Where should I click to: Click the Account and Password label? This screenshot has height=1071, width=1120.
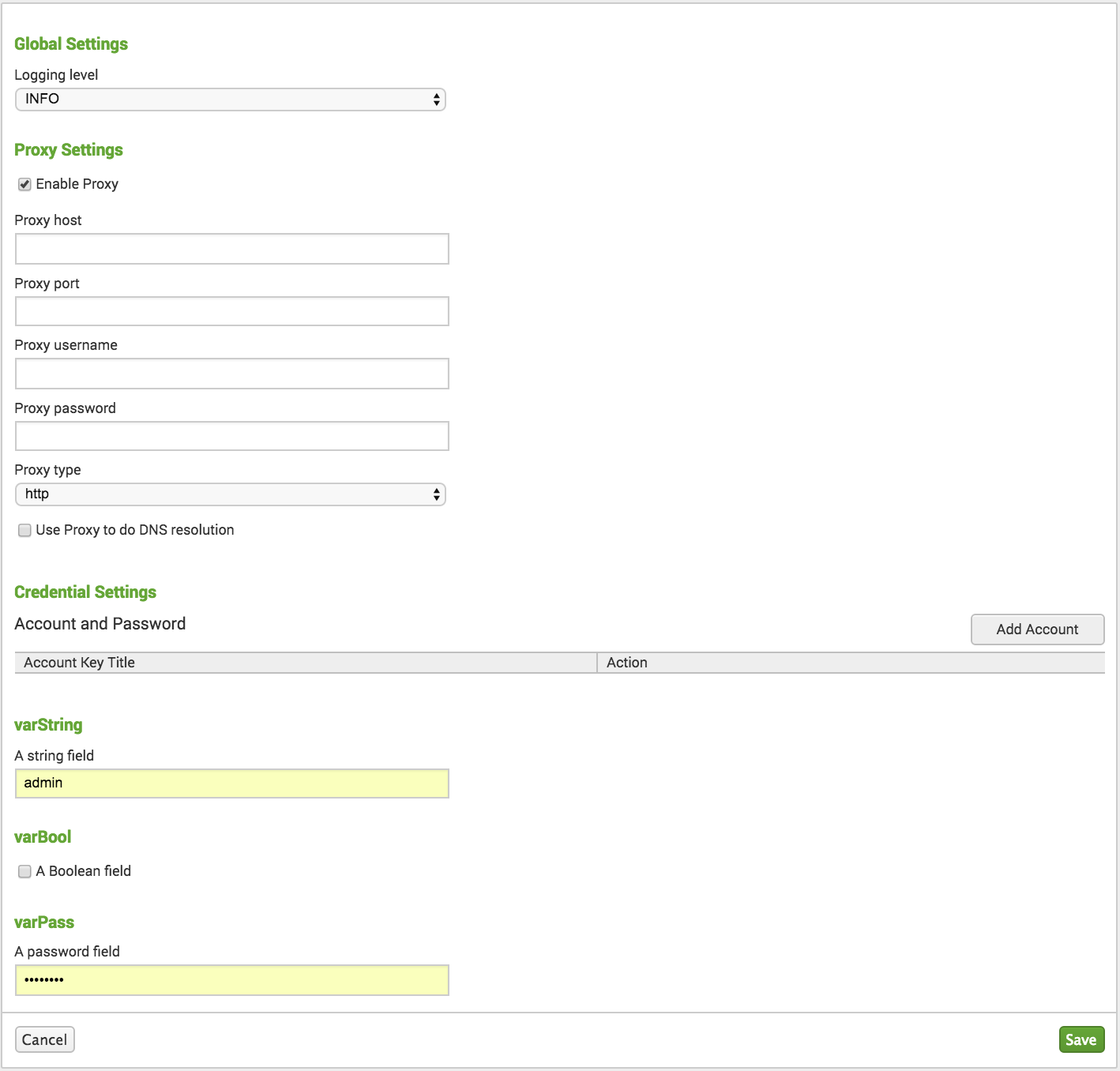[100, 624]
